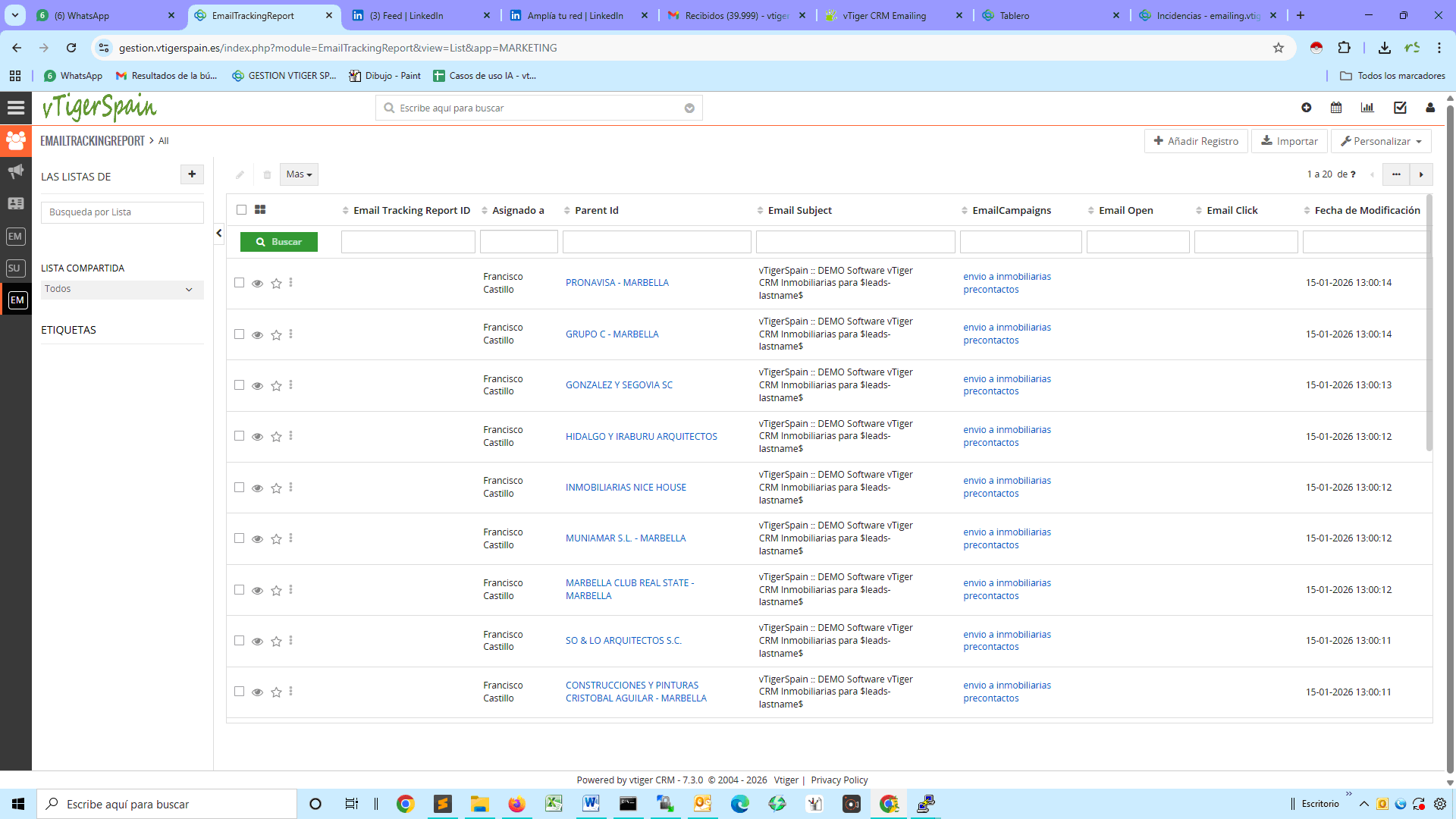Open the hamburger menu in the sidebar
1456x819 pixels.
pyautogui.click(x=15, y=107)
